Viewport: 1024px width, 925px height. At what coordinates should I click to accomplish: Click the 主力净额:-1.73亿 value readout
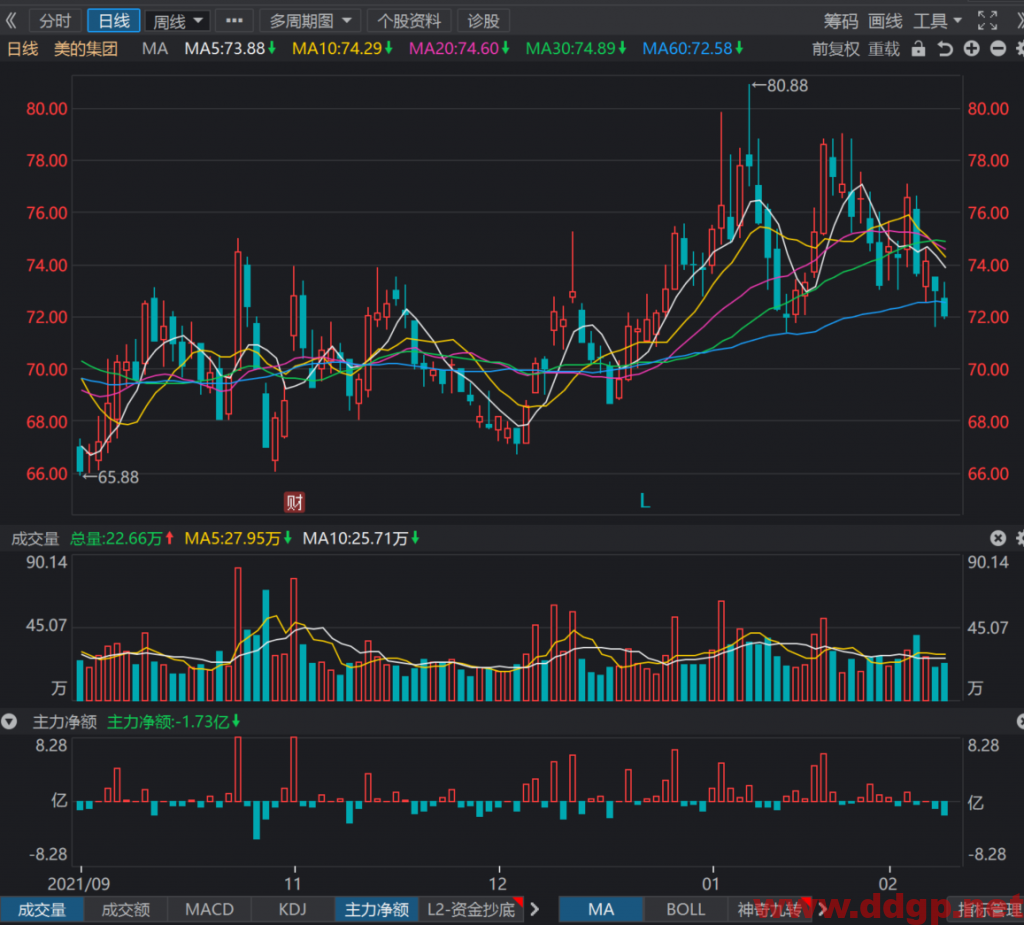tap(174, 722)
